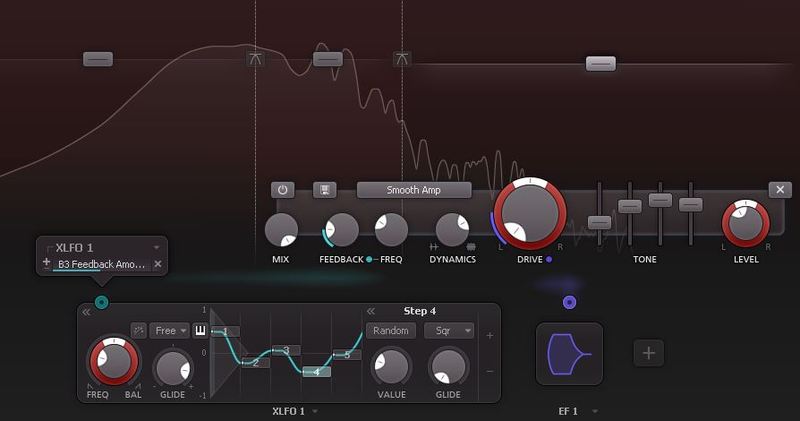Image resolution: width=800 pixels, height=421 pixels.
Task: Click the second TONE slider handle
Action: [630, 206]
